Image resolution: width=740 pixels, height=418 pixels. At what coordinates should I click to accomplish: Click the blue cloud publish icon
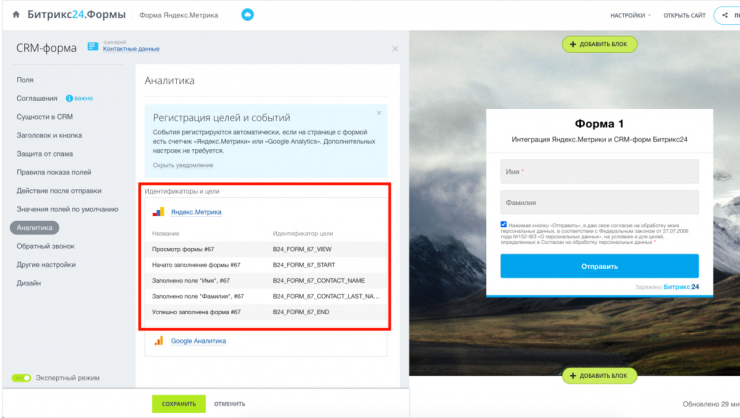click(247, 15)
